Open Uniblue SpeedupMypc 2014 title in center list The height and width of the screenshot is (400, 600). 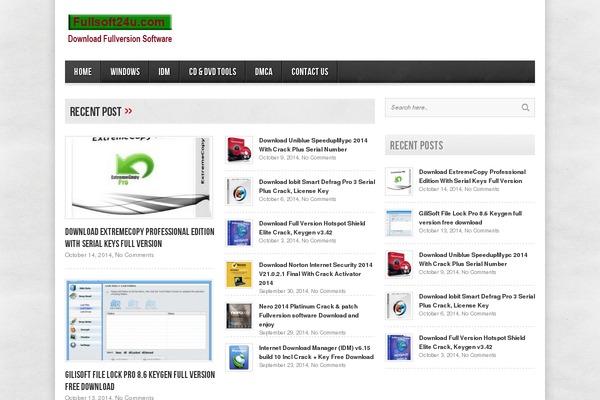click(x=313, y=145)
